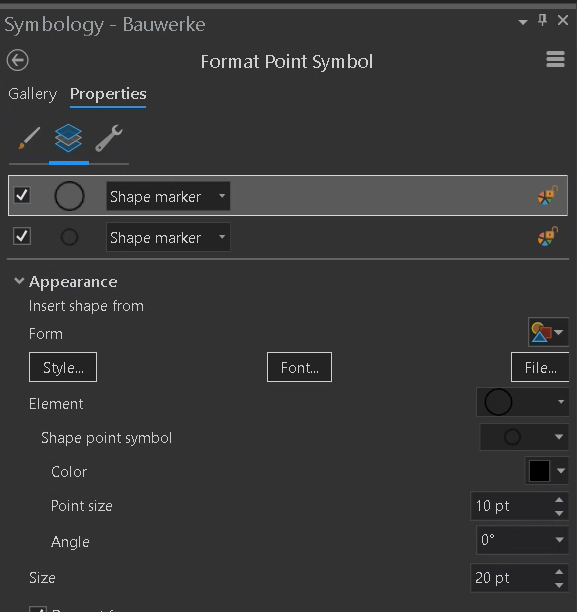This screenshot has width=577, height=612.
Task: Open the first layer's Shape marker dropdown
Action: (168, 196)
